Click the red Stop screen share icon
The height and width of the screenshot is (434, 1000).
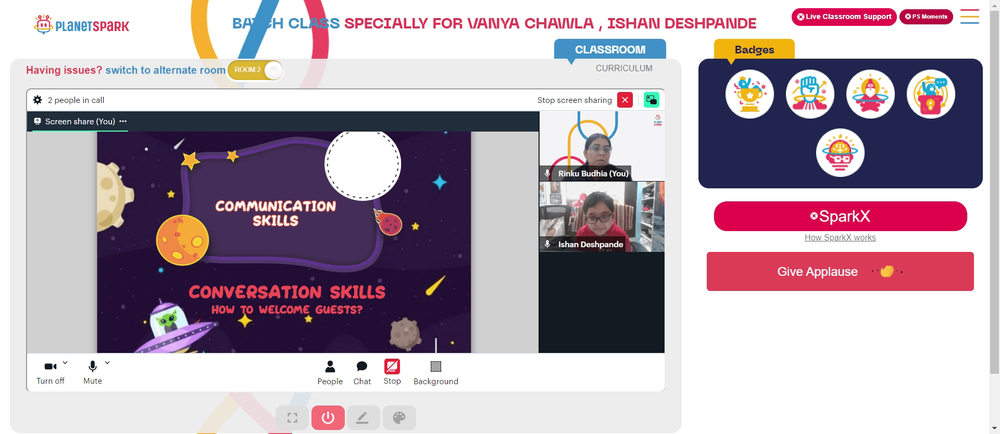(392, 366)
